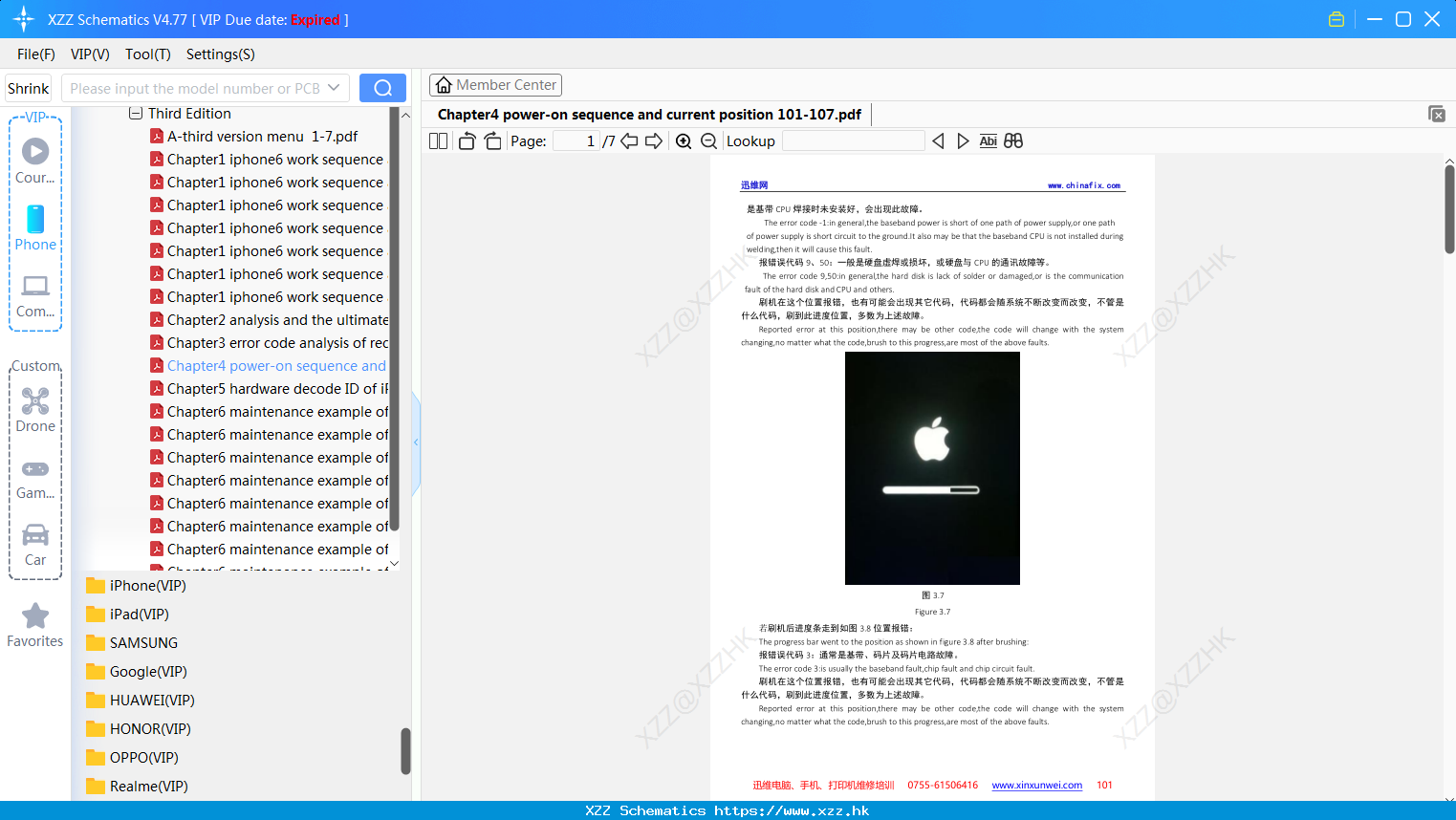Click the Shrink button

tap(29, 88)
